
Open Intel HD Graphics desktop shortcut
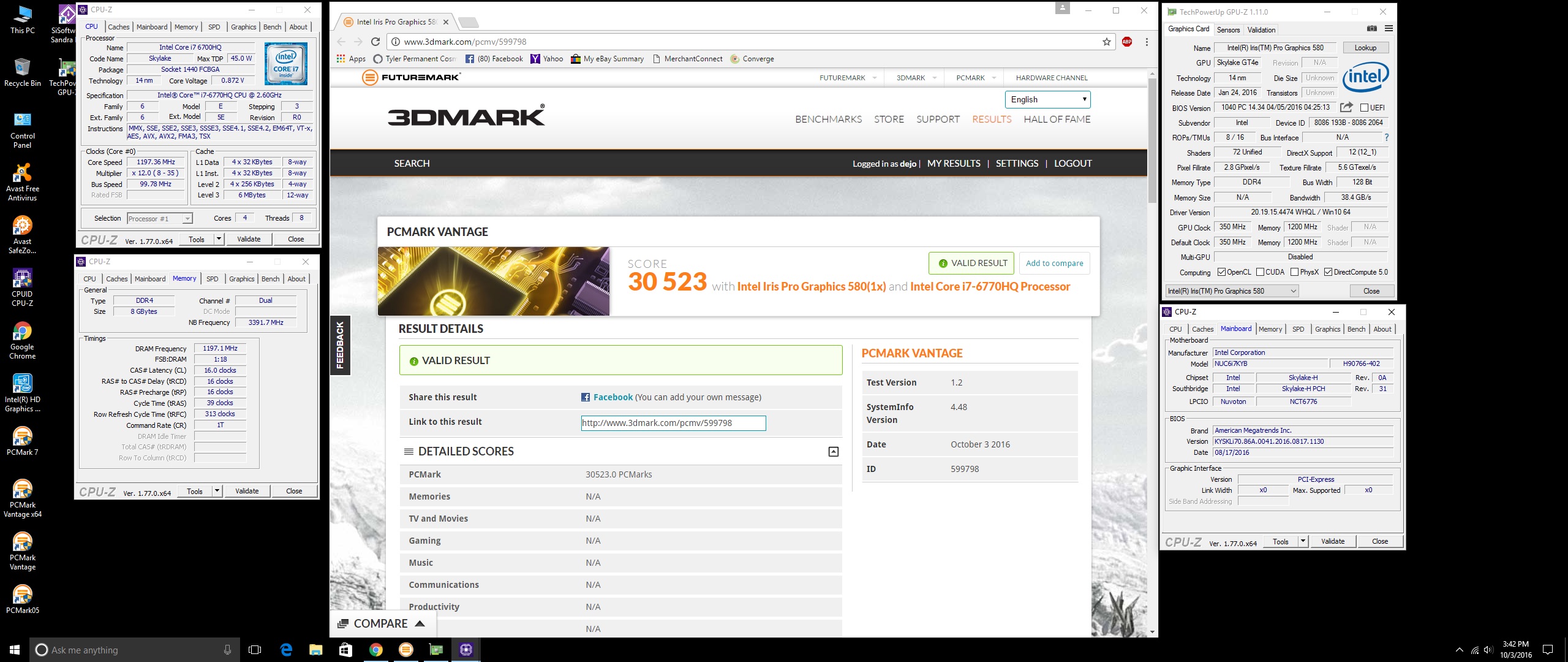23,394
